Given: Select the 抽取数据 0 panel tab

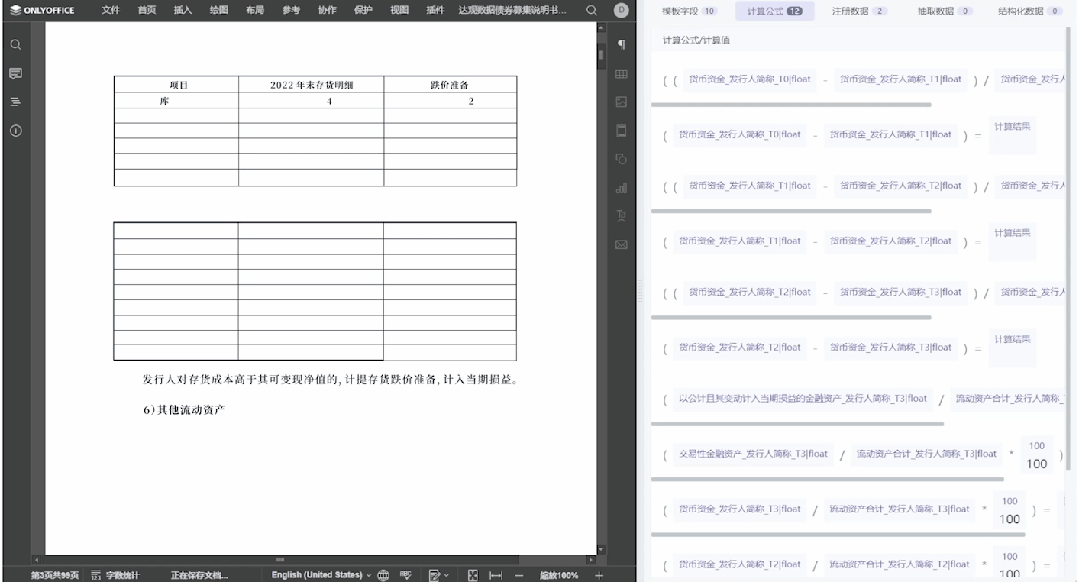Looking at the screenshot, I should coord(944,11).
